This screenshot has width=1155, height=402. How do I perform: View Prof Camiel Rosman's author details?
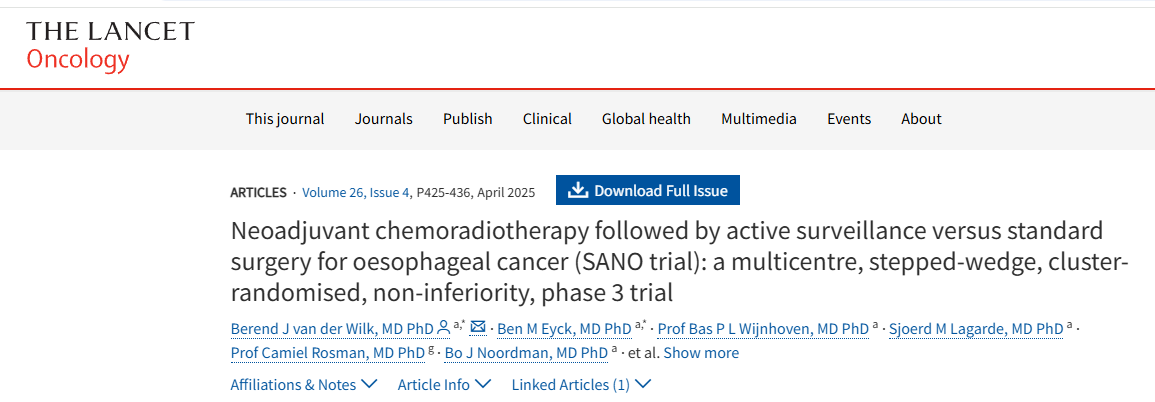(x=328, y=352)
